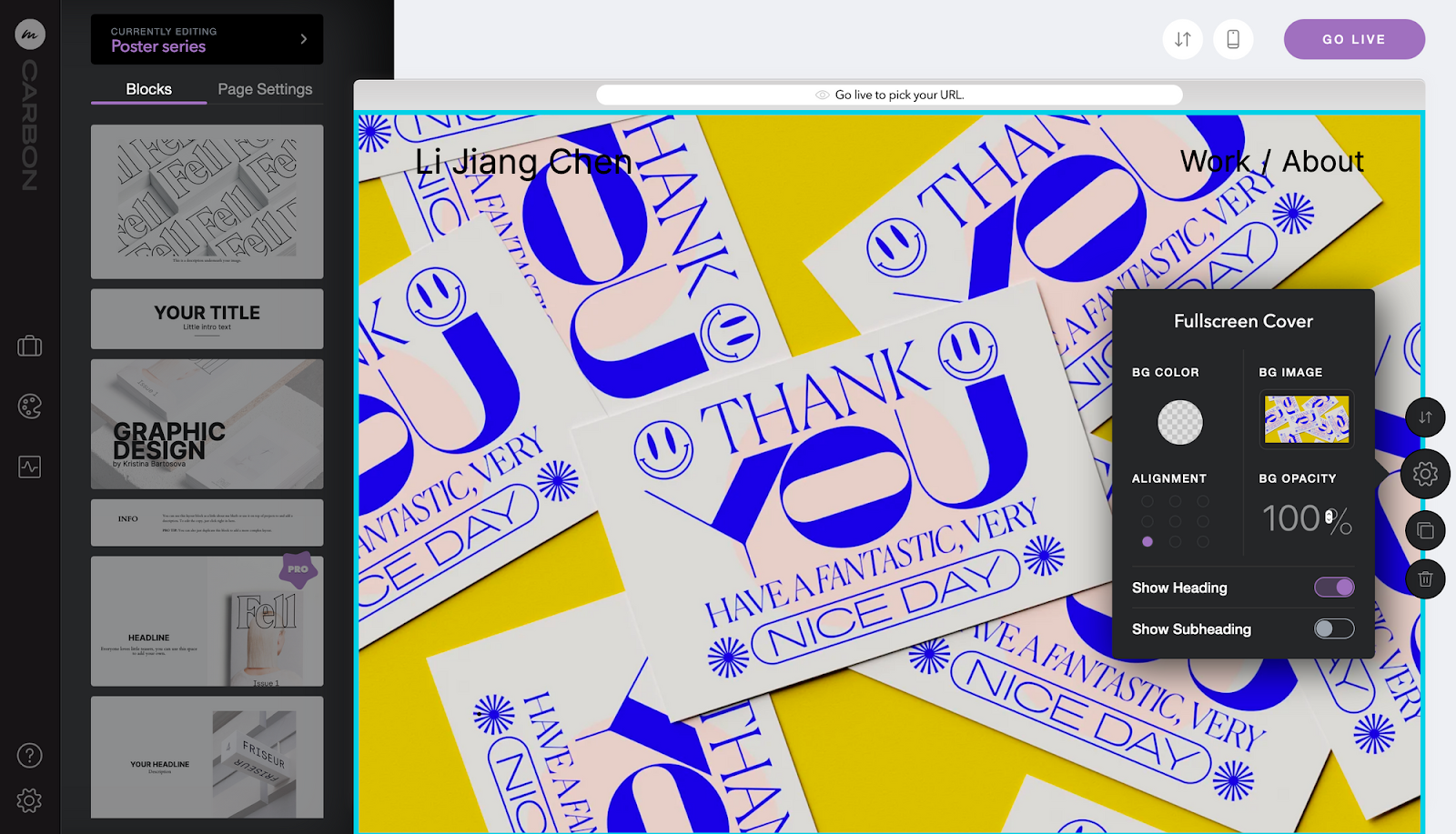Add the INFO text block
The width and height of the screenshot is (1456, 834).
[x=207, y=522]
